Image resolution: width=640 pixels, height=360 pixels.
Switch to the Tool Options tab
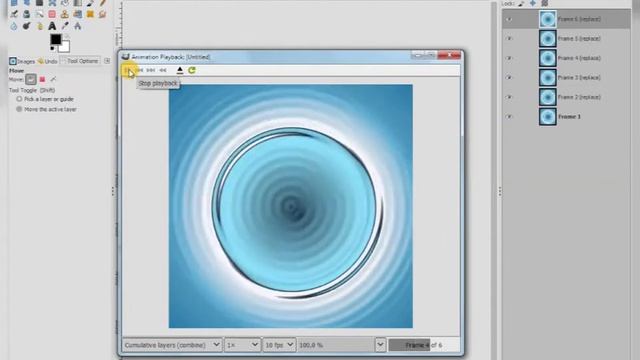80,61
